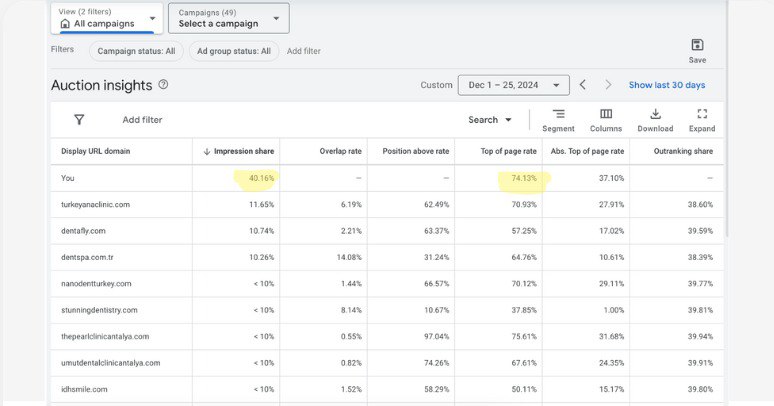Go to previous date range arrow
774x406 pixels.
(583, 85)
